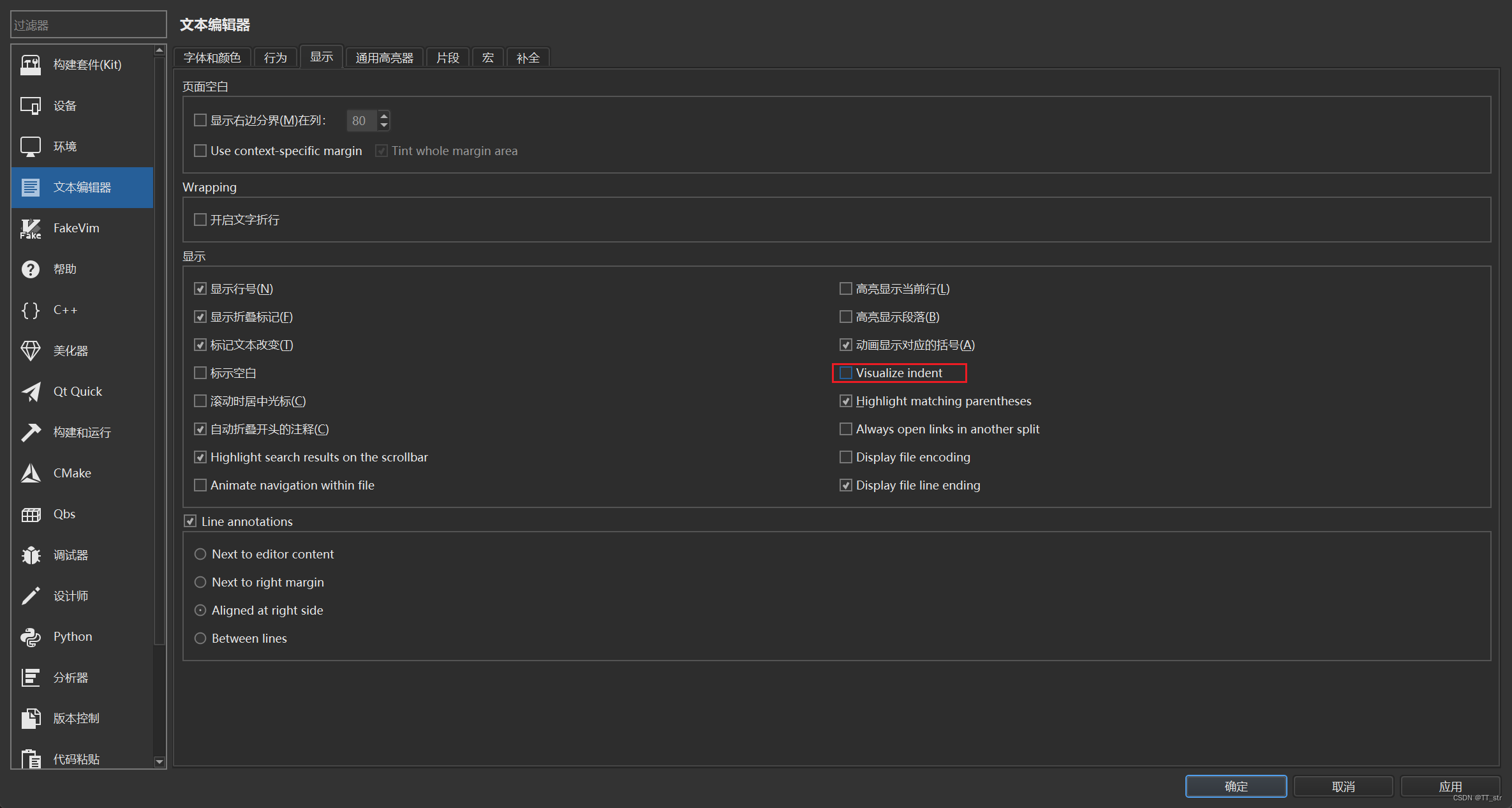Select the 设备 devices icon
The width and height of the screenshot is (1512, 808).
click(x=31, y=105)
